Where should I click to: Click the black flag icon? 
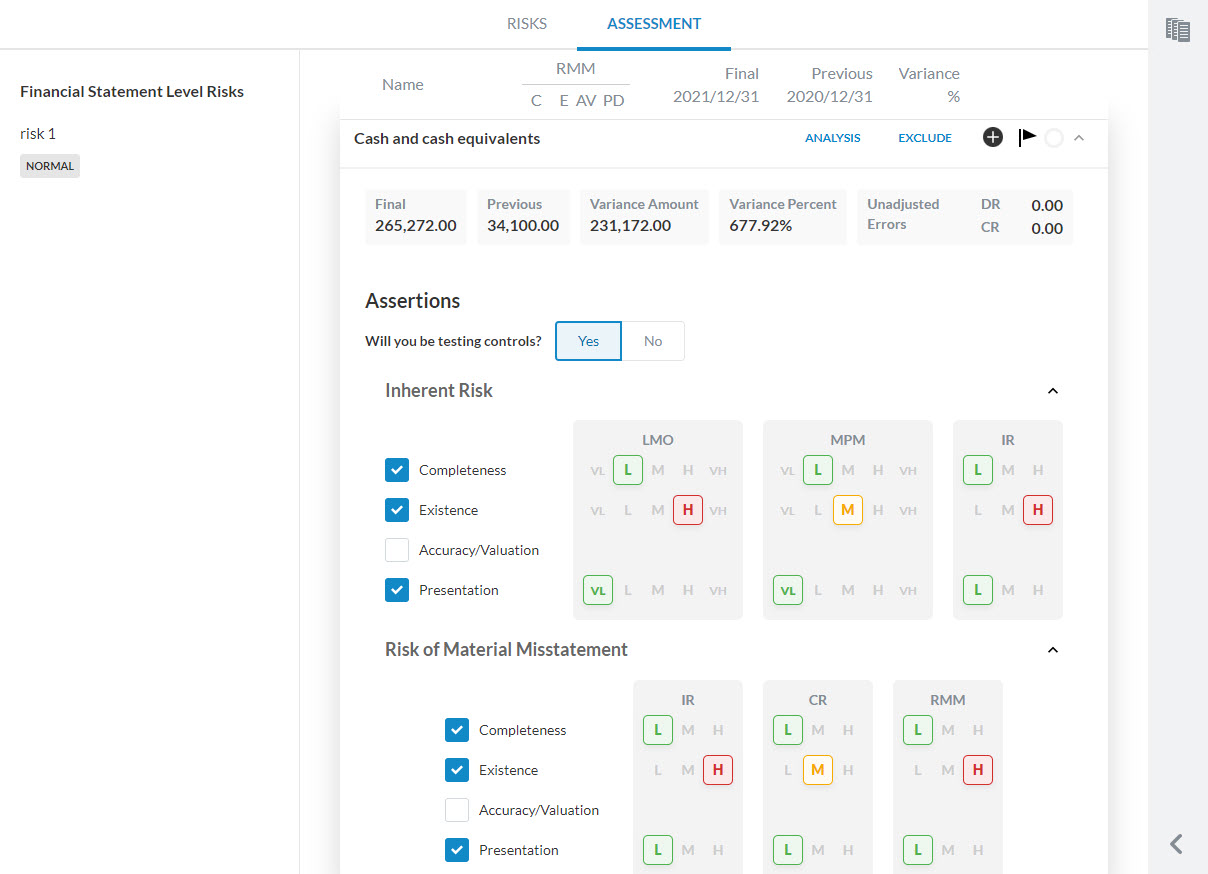click(x=1027, y=138)
